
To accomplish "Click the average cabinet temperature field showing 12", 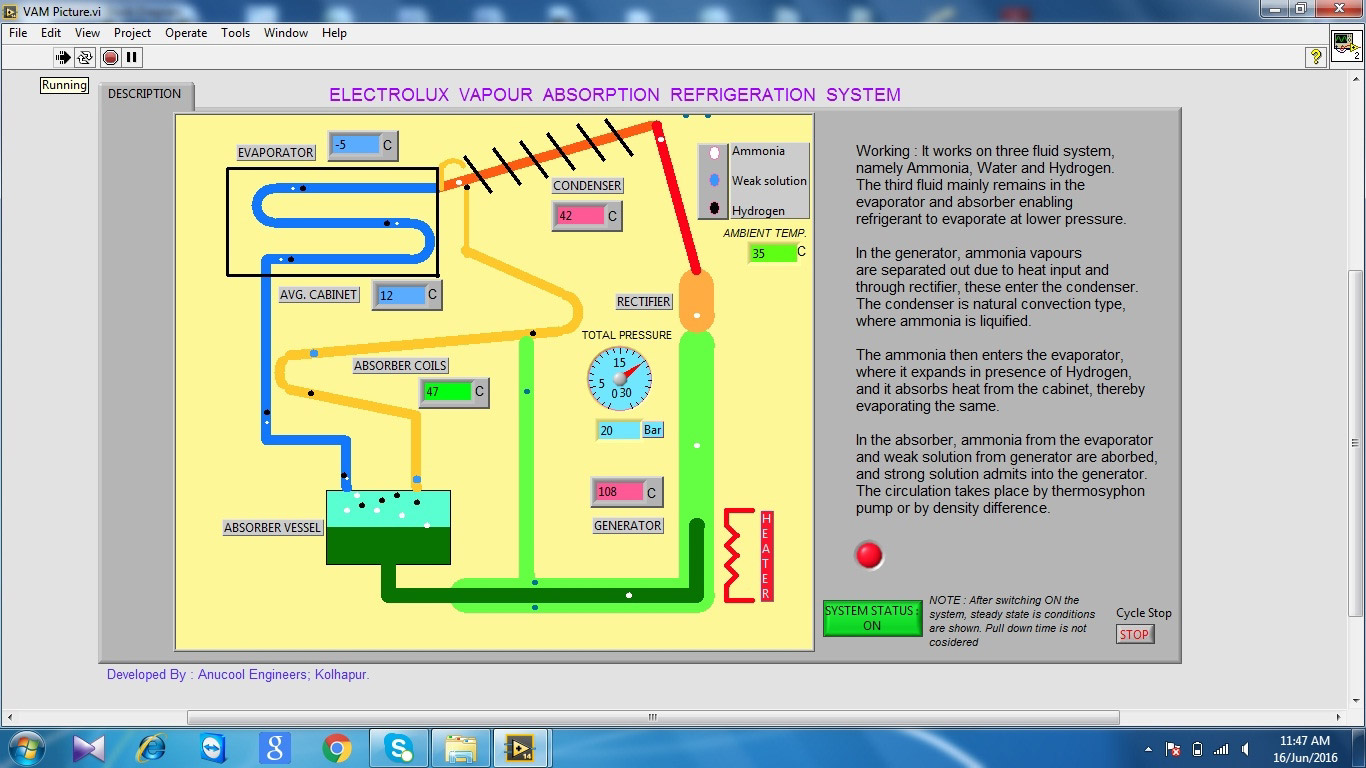I will coord(400,295).
